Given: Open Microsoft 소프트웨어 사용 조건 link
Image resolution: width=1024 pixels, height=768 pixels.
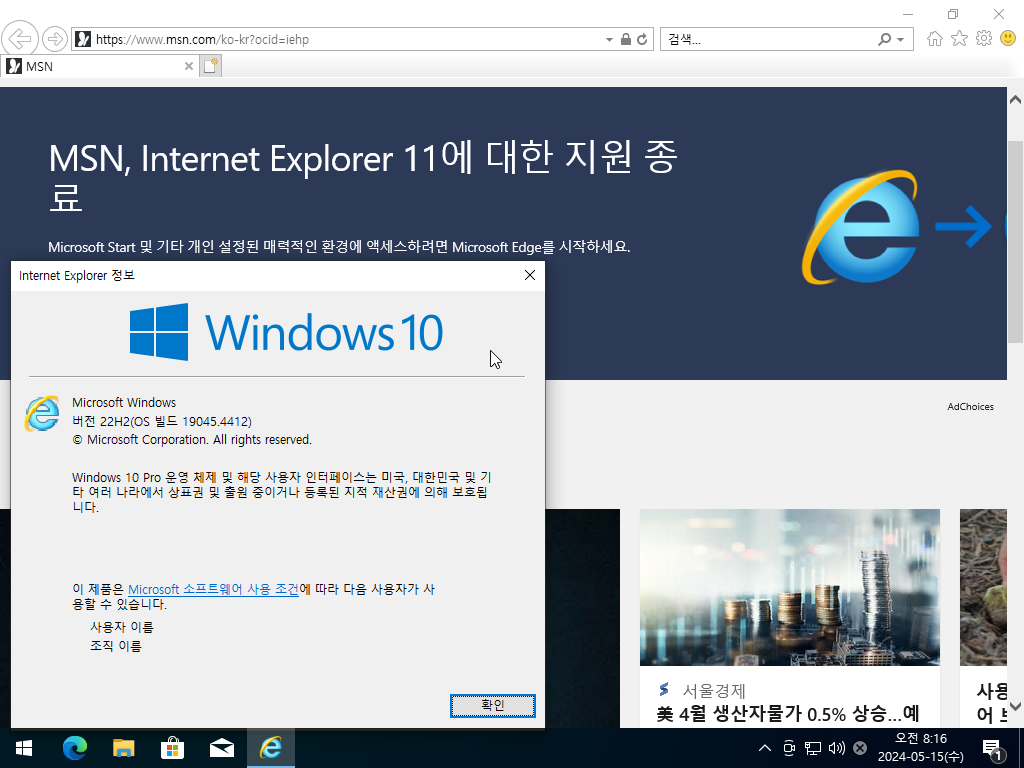Looking at the screenshot, I should click(214, 589).
